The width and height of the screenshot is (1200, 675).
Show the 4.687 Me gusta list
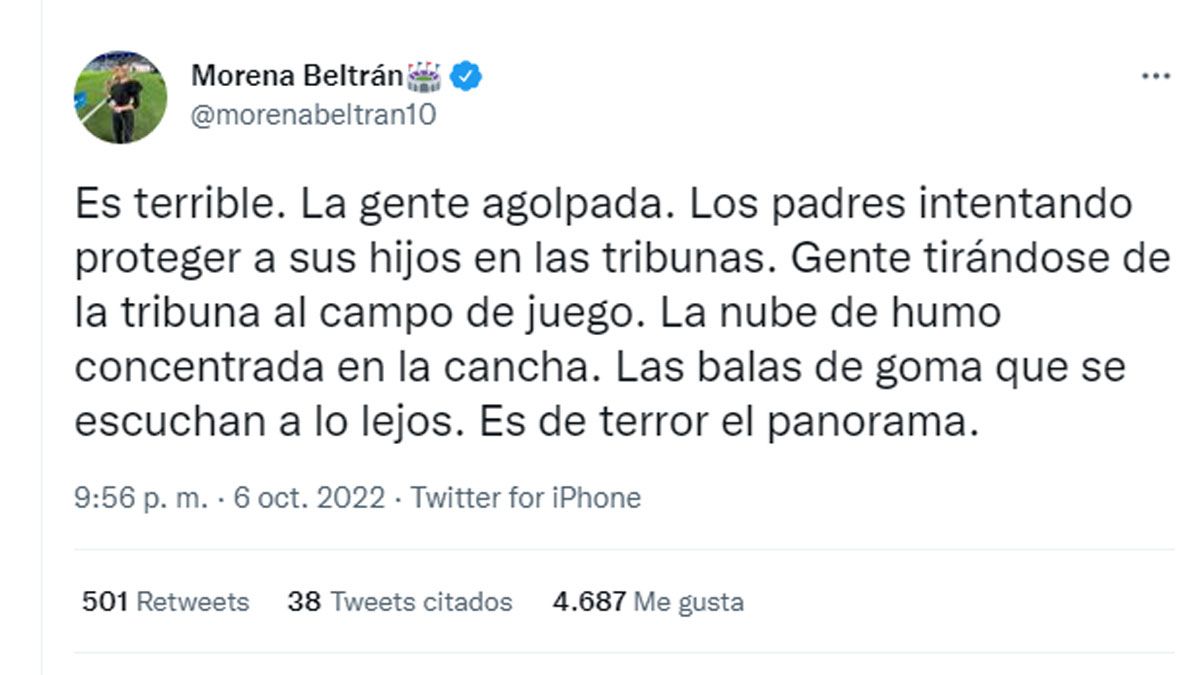coord(648,602)
